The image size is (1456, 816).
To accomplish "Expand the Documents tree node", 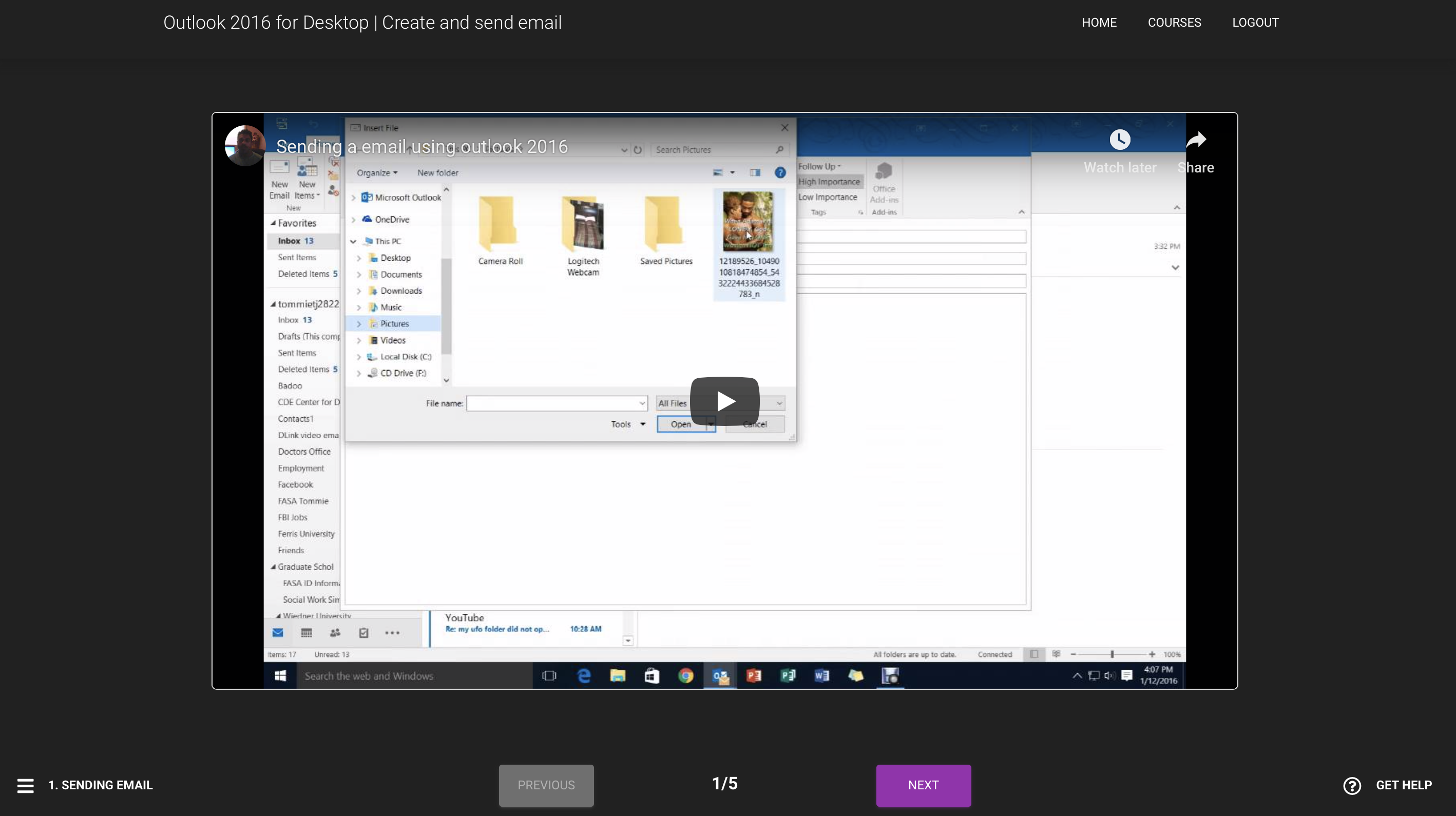I will 358,275.
